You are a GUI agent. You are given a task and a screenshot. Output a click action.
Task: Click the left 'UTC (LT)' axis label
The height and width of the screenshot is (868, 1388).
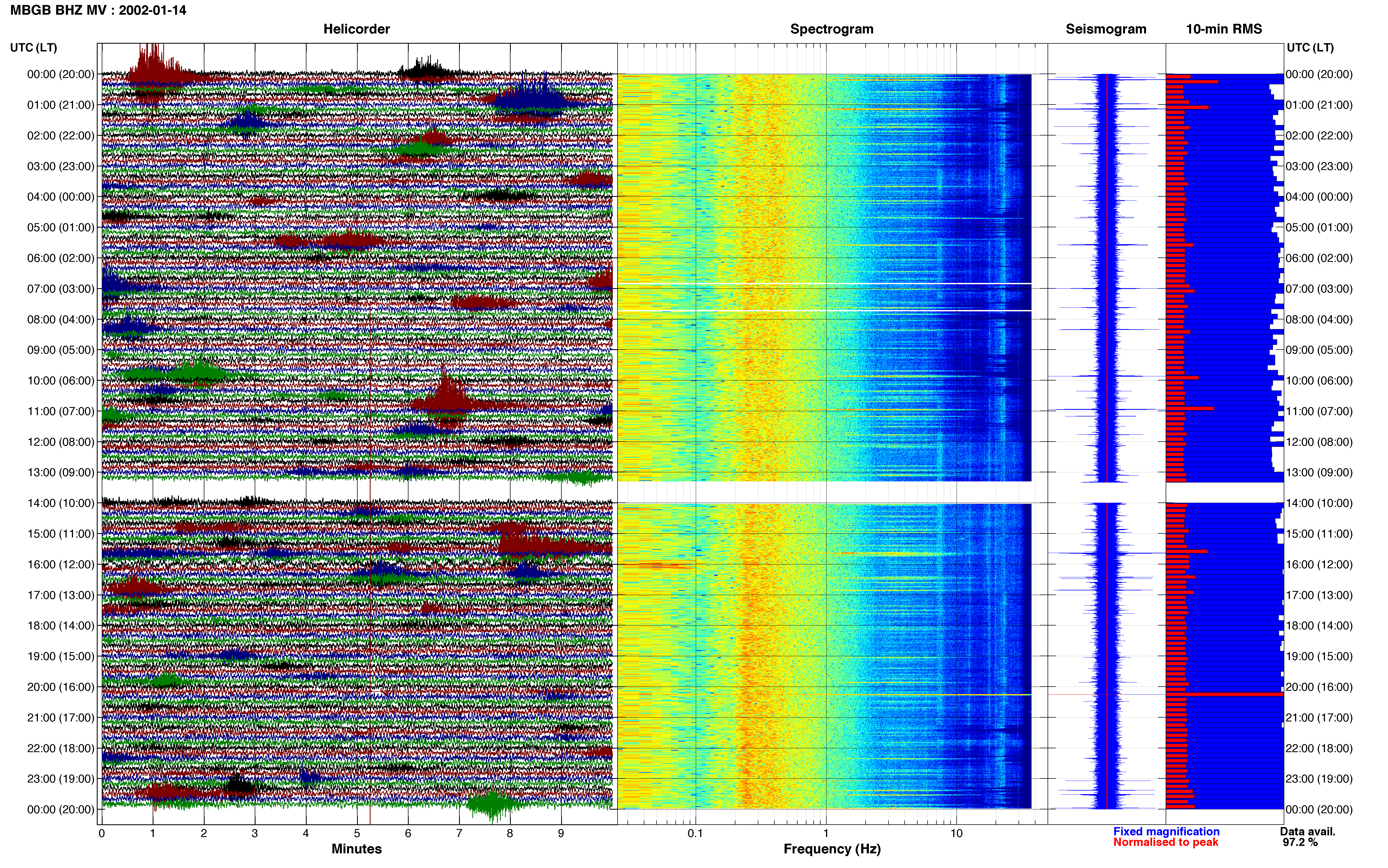coord(34,48)
